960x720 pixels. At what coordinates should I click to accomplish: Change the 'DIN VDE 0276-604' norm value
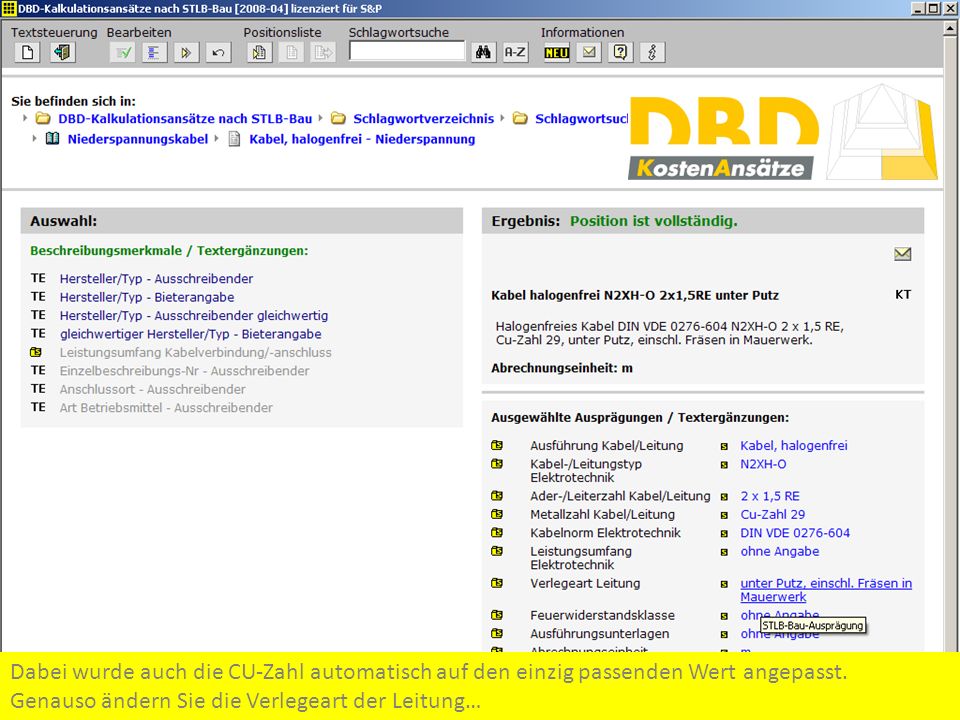[795, 533]
